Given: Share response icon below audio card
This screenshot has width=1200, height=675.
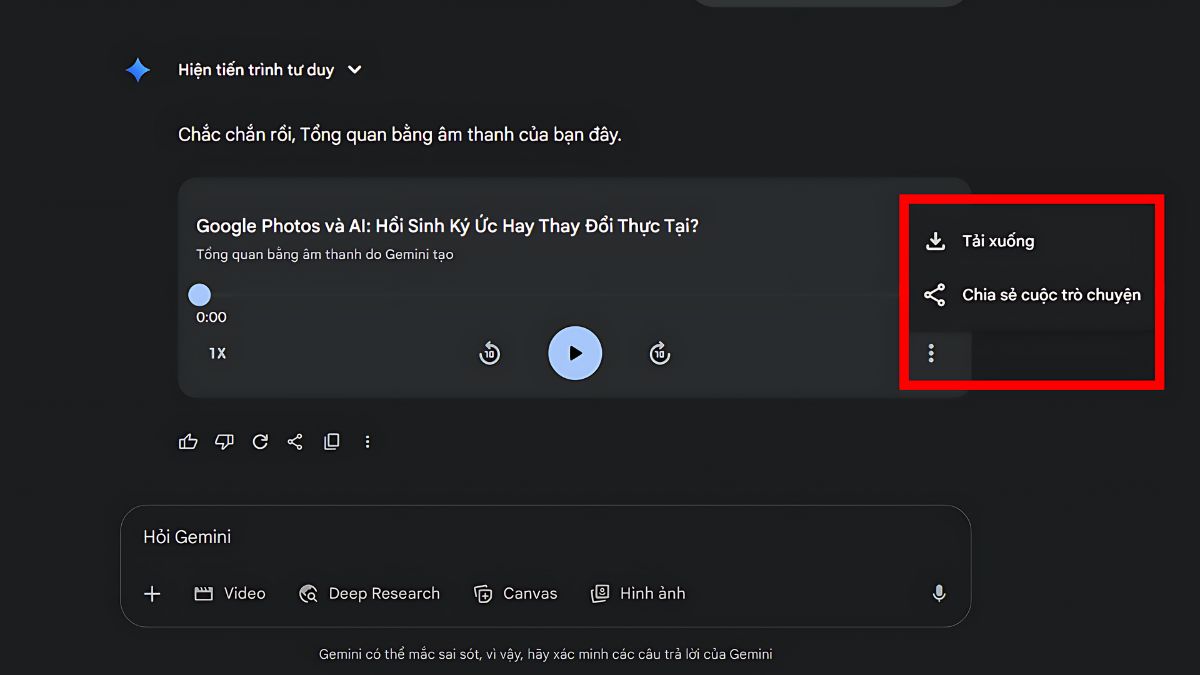Looking at the screenshot, I should pyautogui.click(x=295, y=441).
